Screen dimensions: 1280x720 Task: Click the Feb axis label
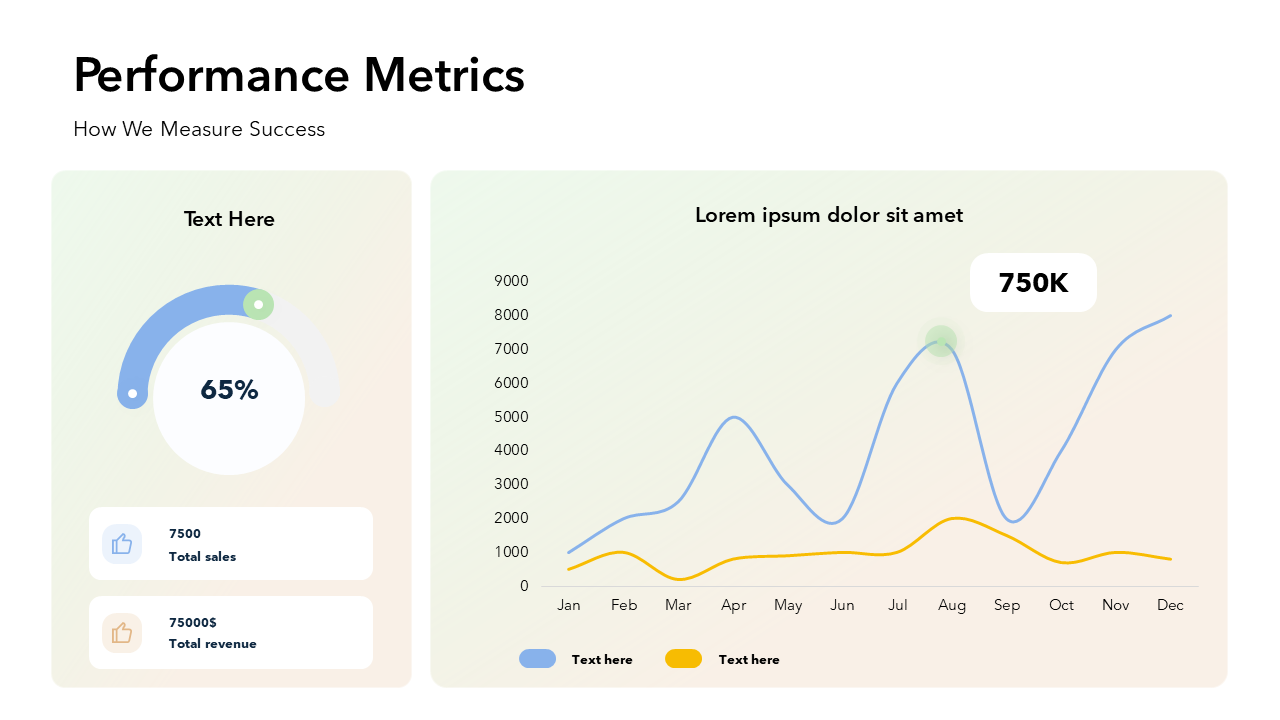click(x=624, y=605)
